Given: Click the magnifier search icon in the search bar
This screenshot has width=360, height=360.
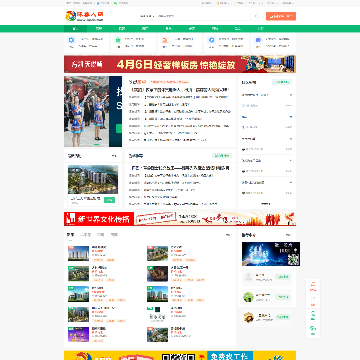Looking at the screenshot, I should (257, 16).
